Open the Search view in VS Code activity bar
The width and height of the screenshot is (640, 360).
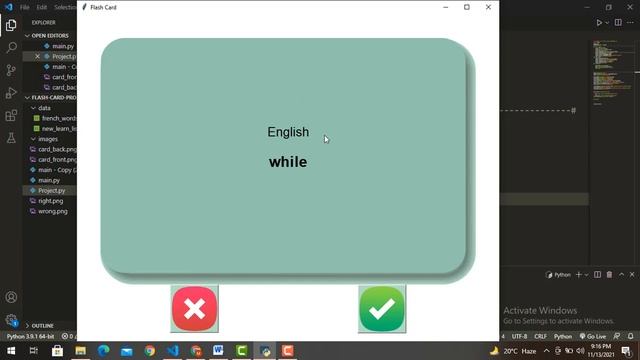click(11, 47)
